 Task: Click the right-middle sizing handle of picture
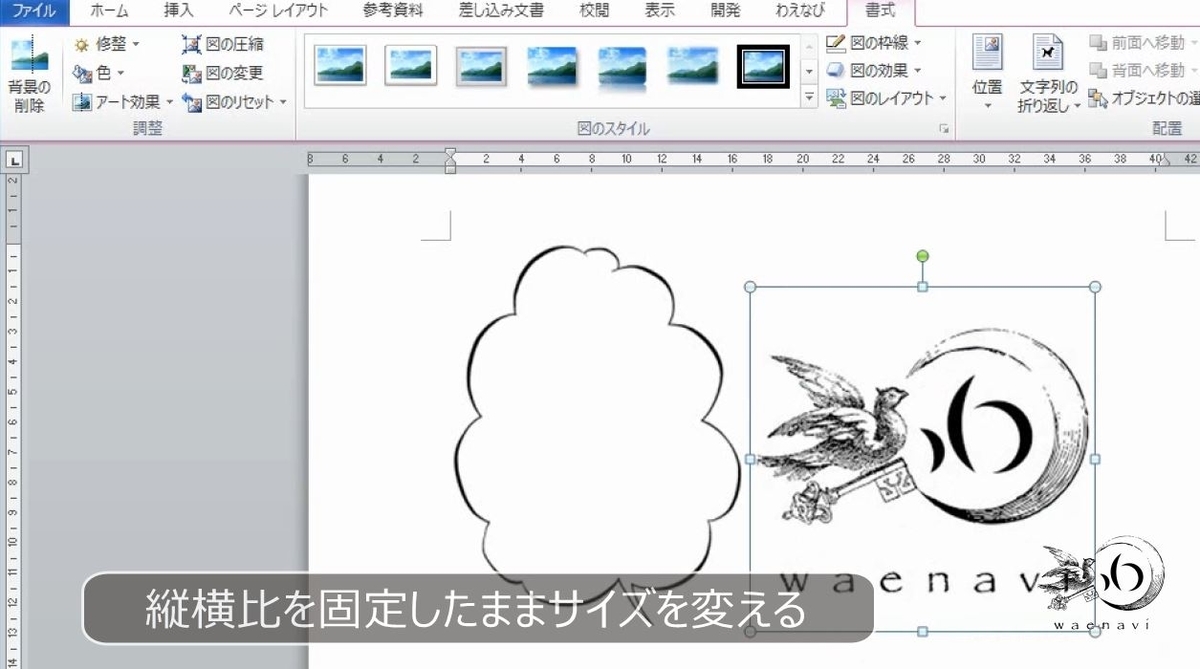(x=1094, y=459)
